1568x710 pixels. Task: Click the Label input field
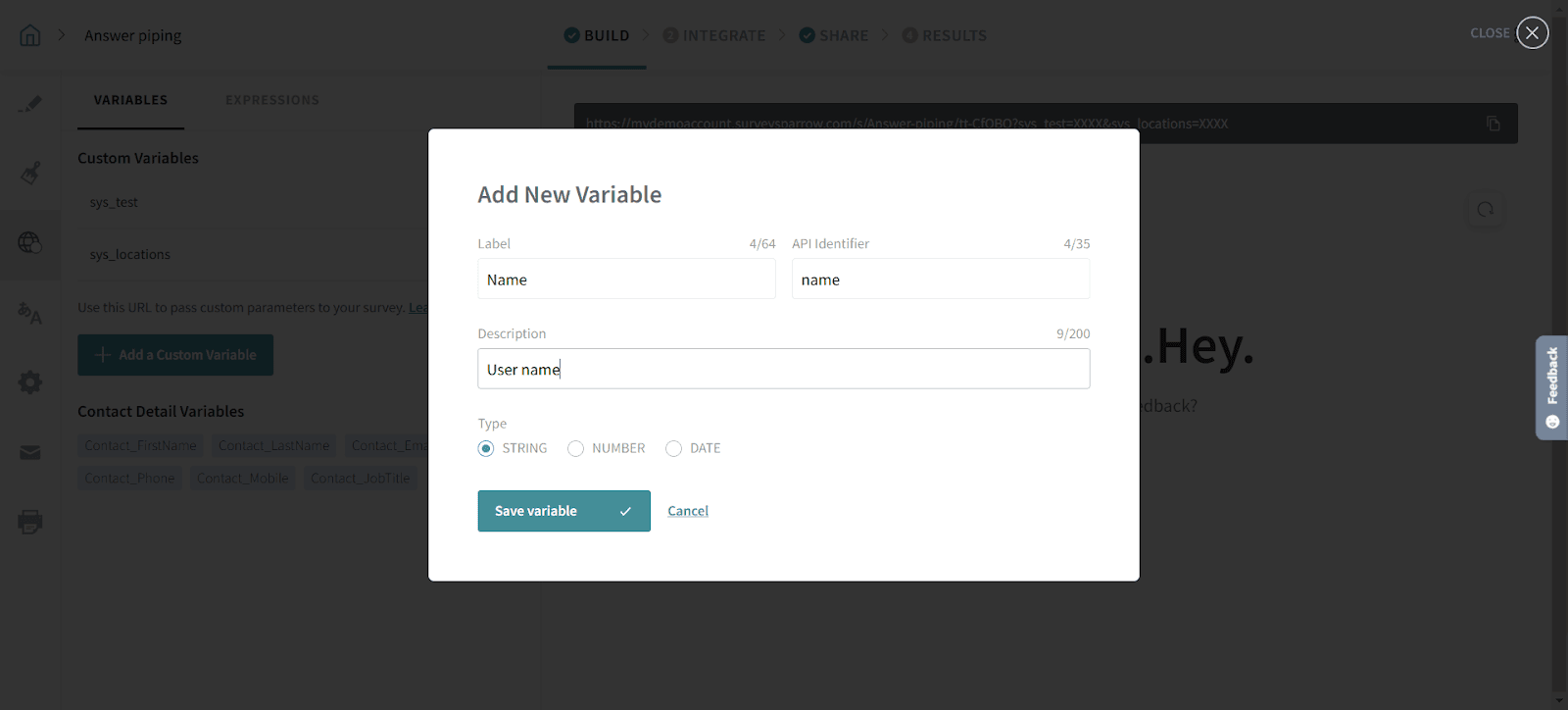(x=626, y=279)
